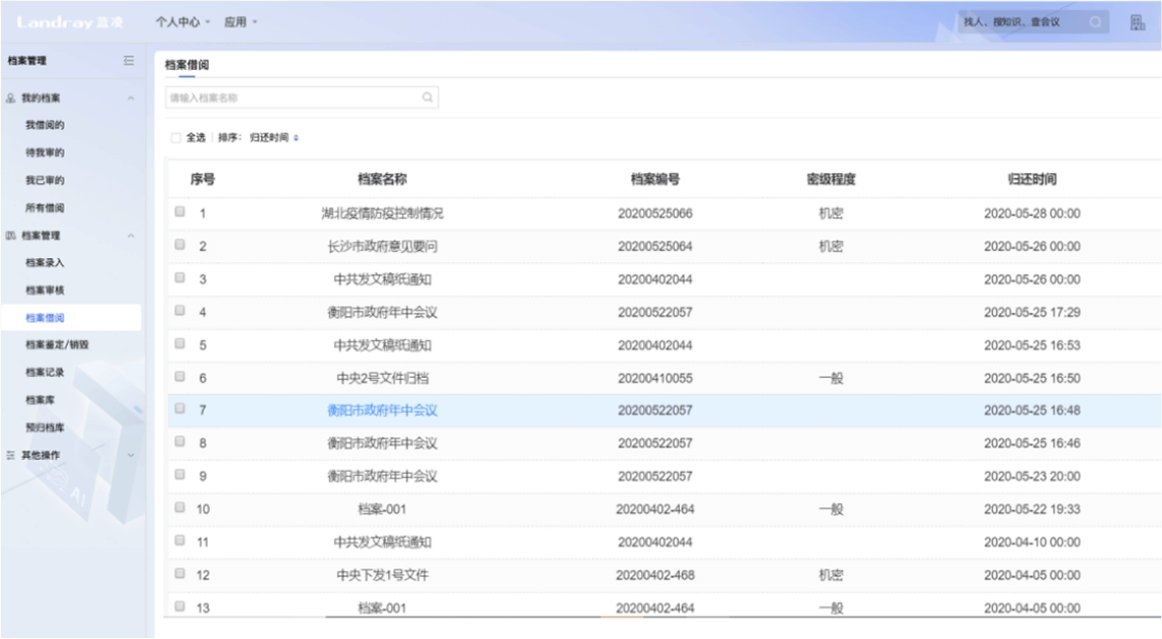Click the 归还时间 sort arrows icon
The image size is (1162, 639).
(296, 138)
